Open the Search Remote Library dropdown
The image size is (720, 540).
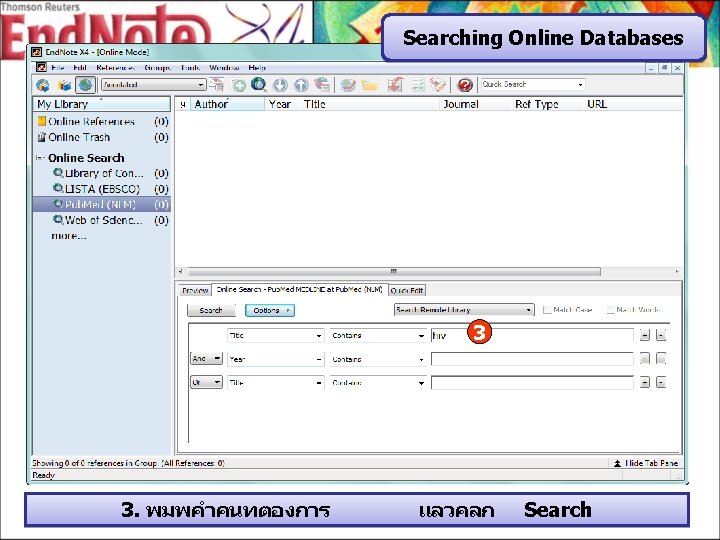click(464, 310)
